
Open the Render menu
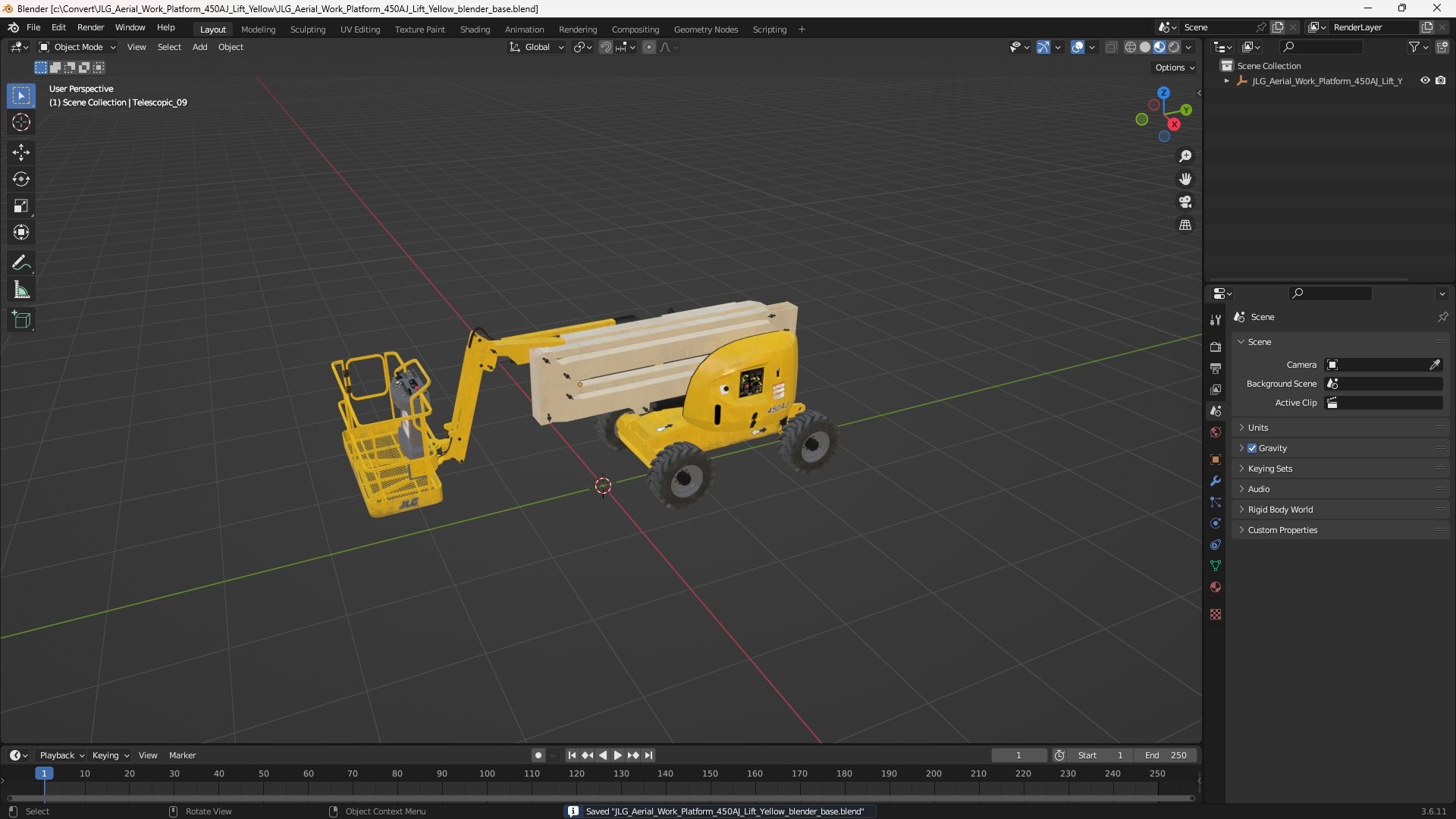click(x=90, y=27)
